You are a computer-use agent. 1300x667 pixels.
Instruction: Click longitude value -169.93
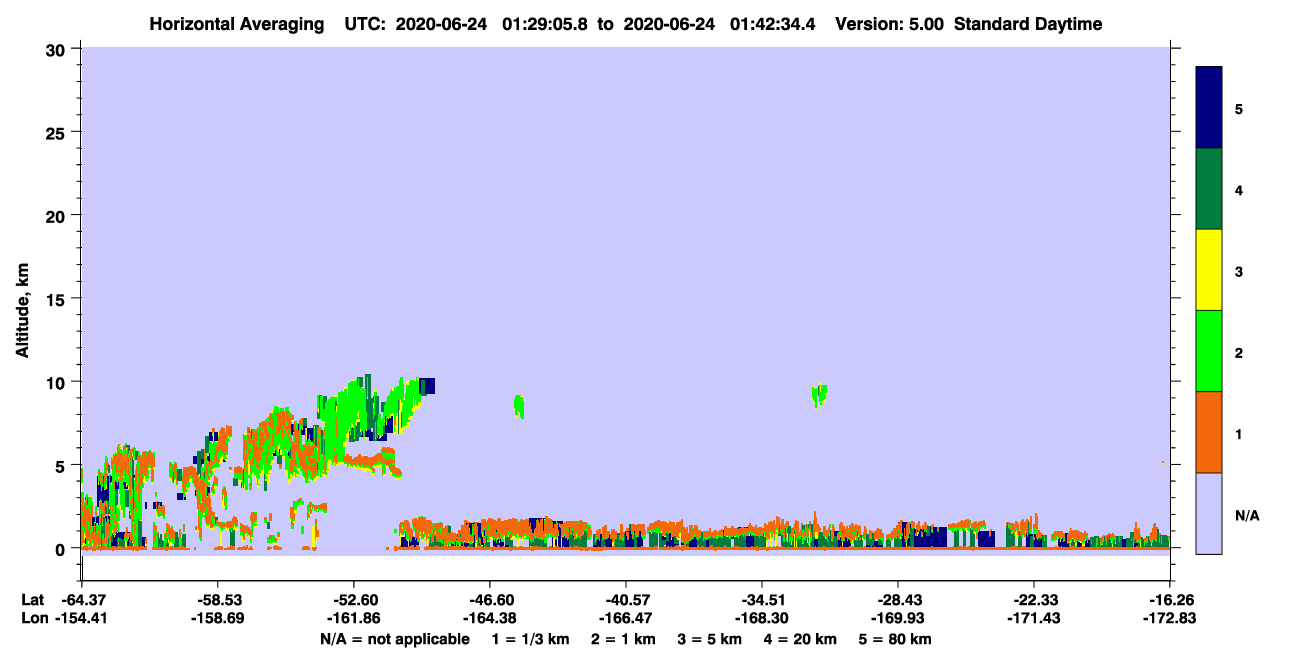pos(898,618)
